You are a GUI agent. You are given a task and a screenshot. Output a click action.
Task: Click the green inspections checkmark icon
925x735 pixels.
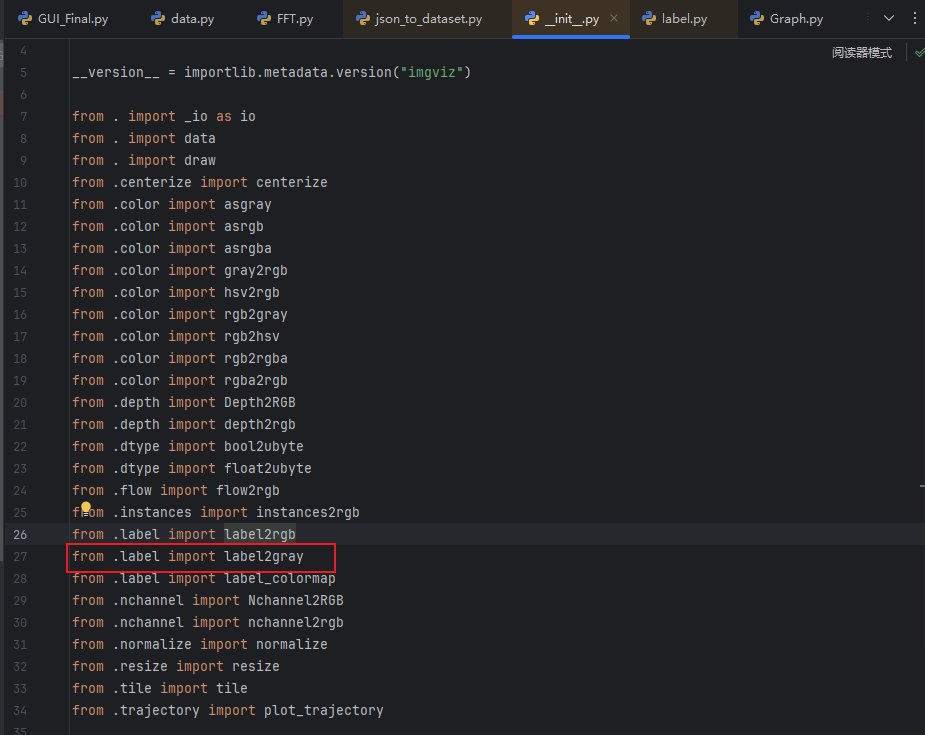click(x=918, y=51)
